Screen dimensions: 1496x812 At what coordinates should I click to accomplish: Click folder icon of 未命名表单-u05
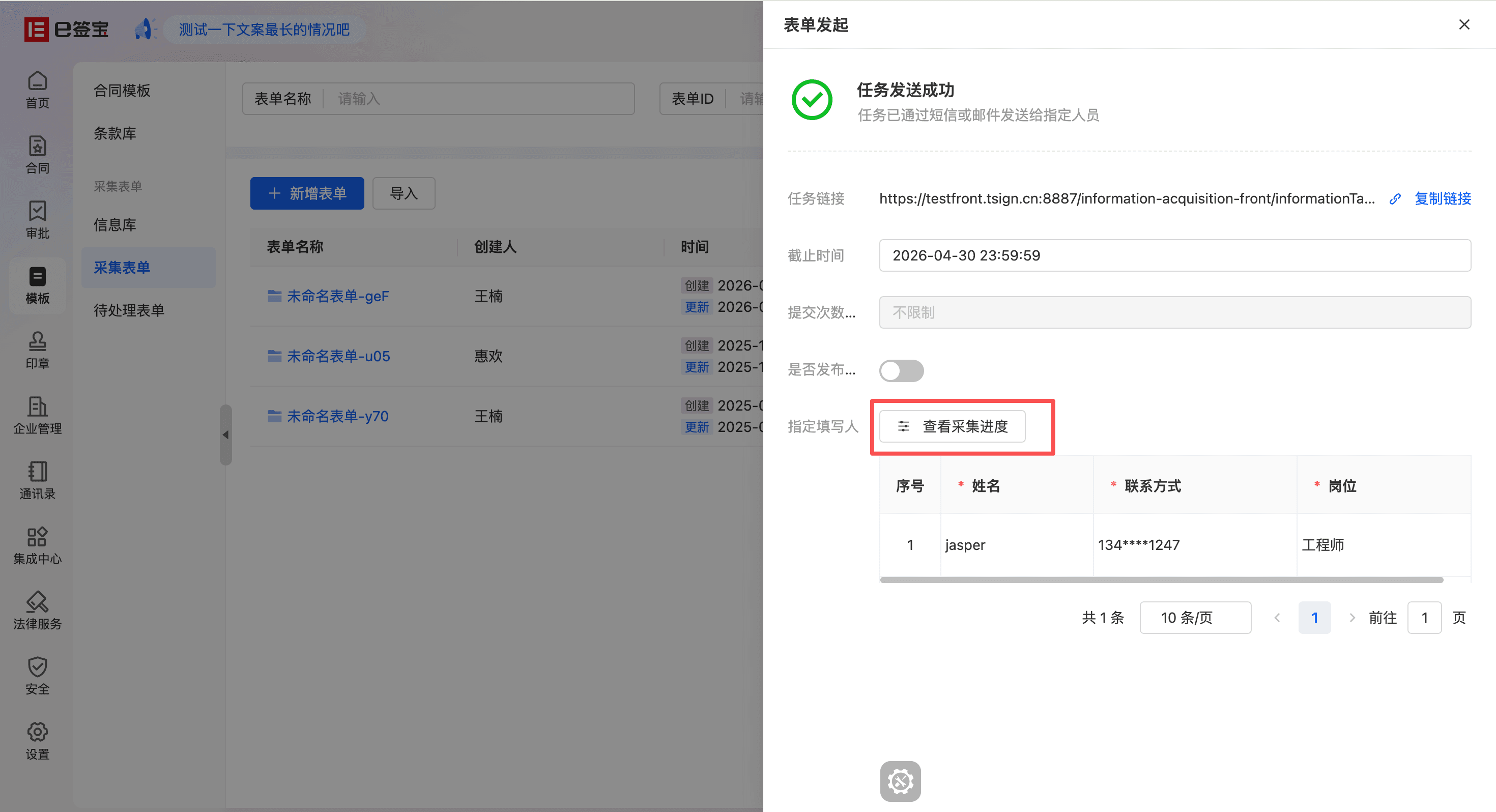(274, 356)
